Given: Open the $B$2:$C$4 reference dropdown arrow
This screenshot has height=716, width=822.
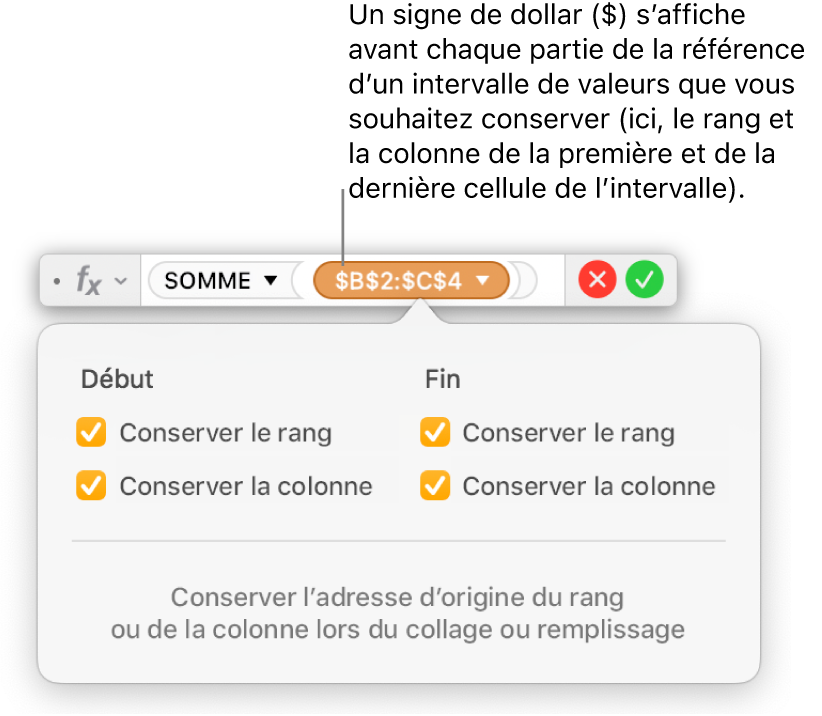Looking at the screenshot, I should coord(483,281).
